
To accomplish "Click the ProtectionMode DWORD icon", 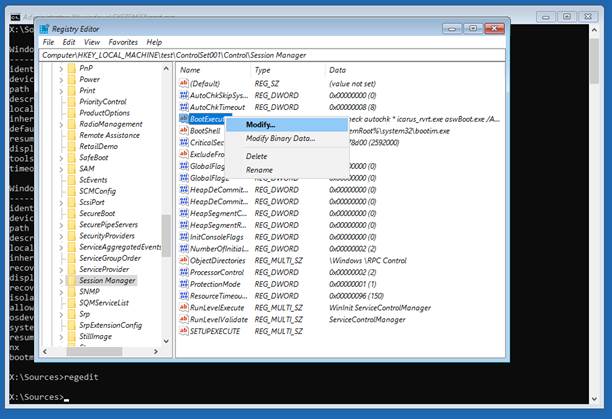I will point(184,284).
